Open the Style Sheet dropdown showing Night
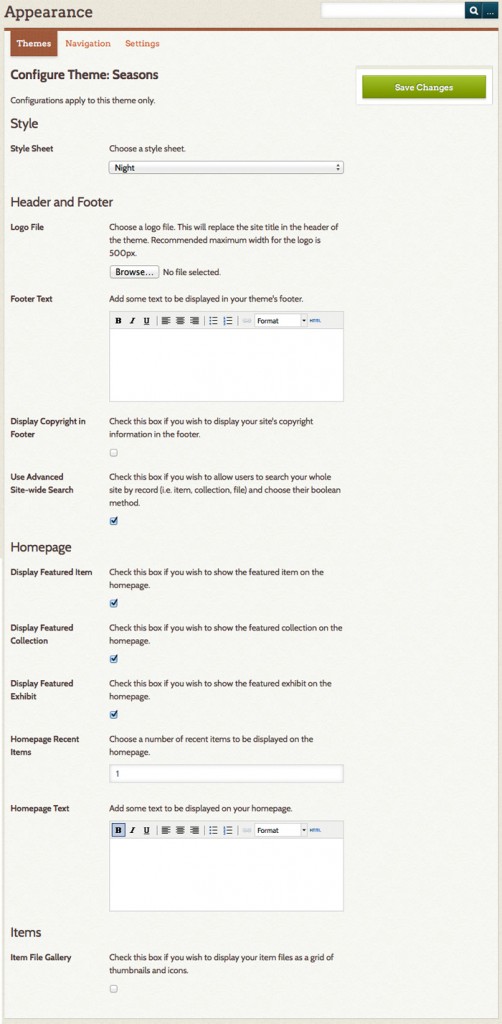This screenshot has width=502, height=1024. pyautogui.click(x=226, y=168)
